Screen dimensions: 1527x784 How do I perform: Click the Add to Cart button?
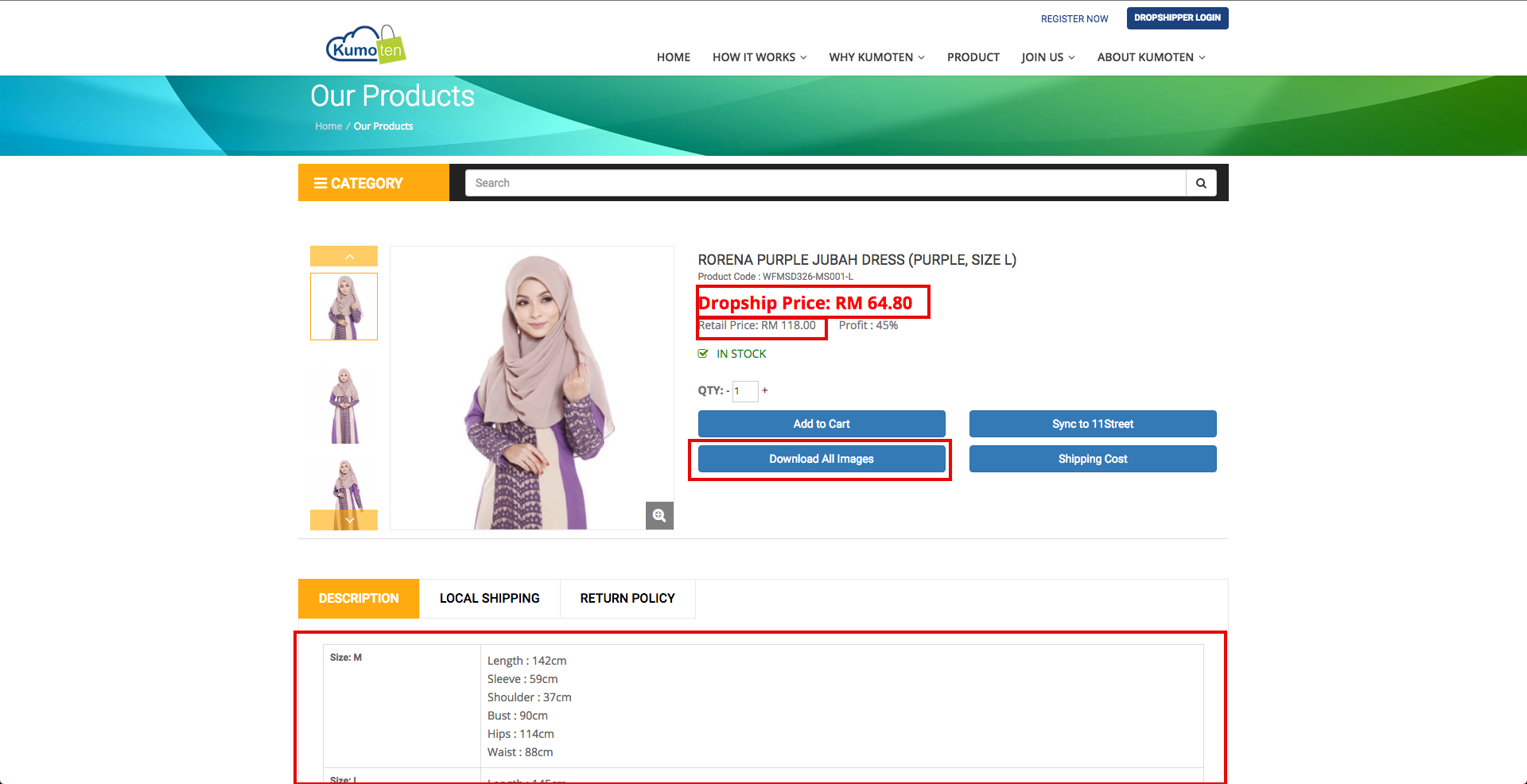(822, 424)
